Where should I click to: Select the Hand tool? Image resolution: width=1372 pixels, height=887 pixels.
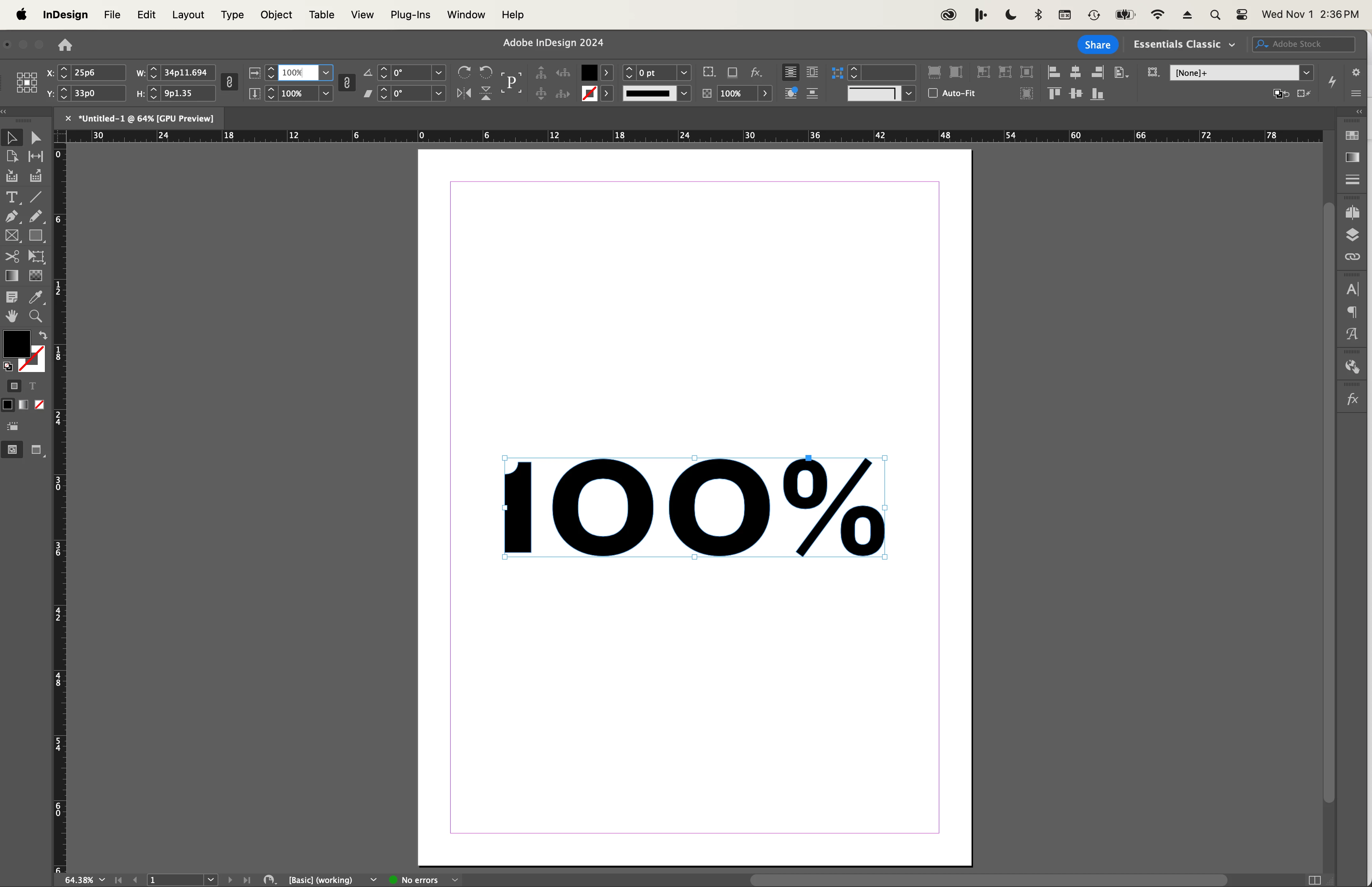coord(11,316)
